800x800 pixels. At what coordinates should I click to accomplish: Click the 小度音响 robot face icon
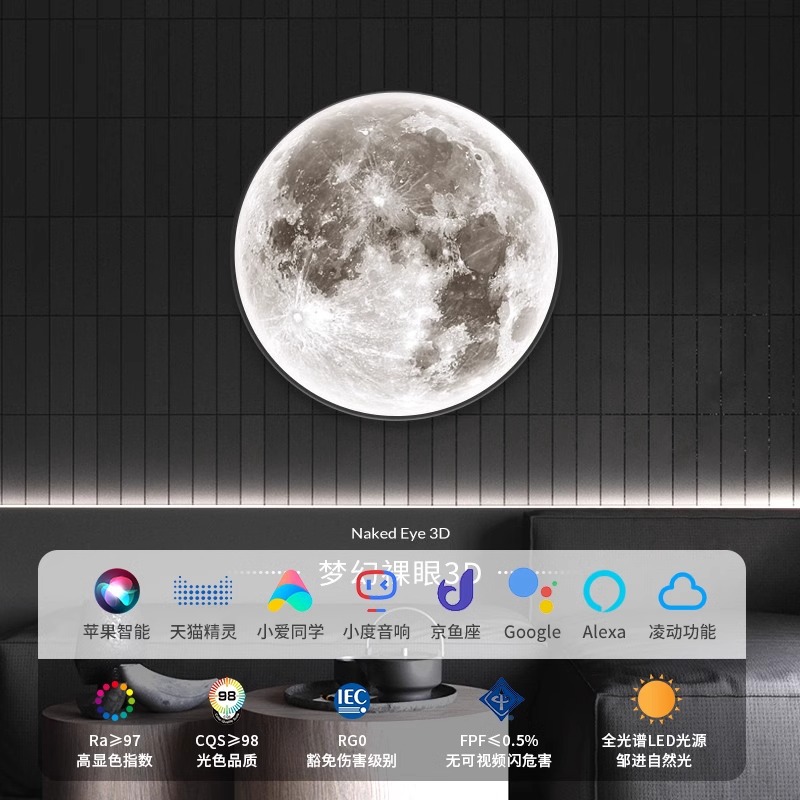tap(377, 590)
